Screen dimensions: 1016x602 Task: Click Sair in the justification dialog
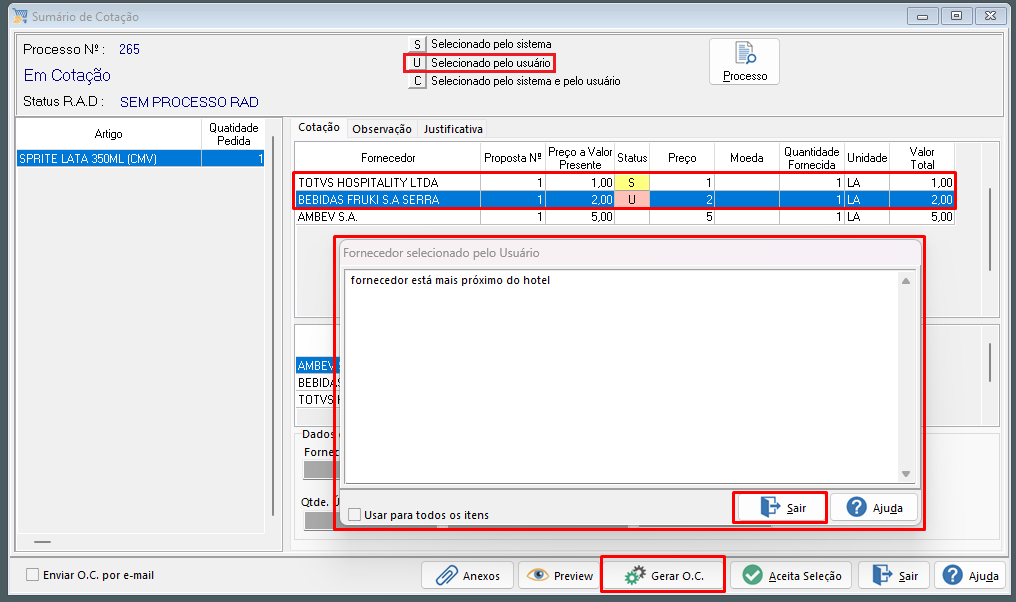tap(780, 507)
